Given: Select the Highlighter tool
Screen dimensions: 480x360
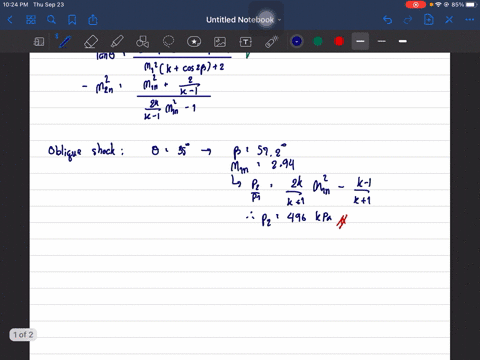Looking at the screenshot, I should pos(117,42).
